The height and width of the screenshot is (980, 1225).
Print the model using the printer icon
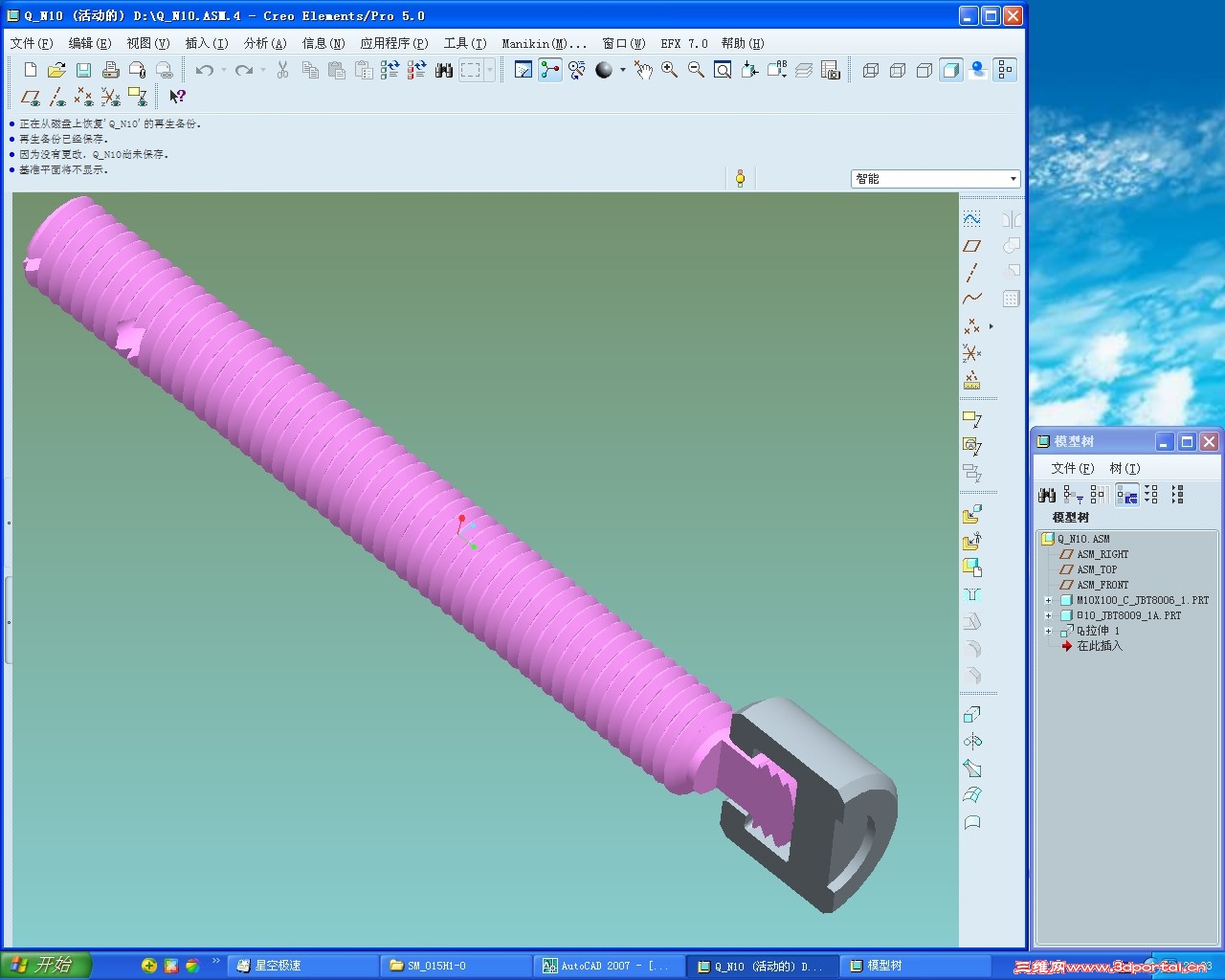pos(110,70)
